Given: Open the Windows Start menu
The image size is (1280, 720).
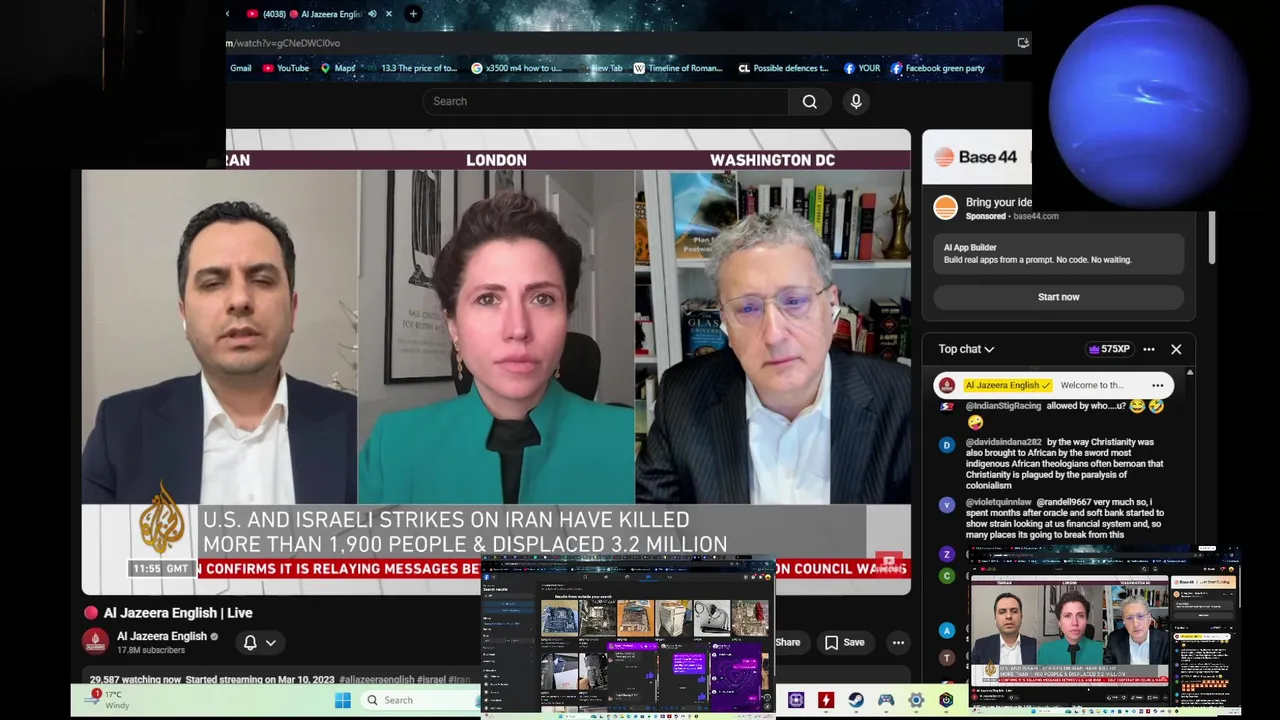Looking at the screenshot, I should click(x=343, y=700).
